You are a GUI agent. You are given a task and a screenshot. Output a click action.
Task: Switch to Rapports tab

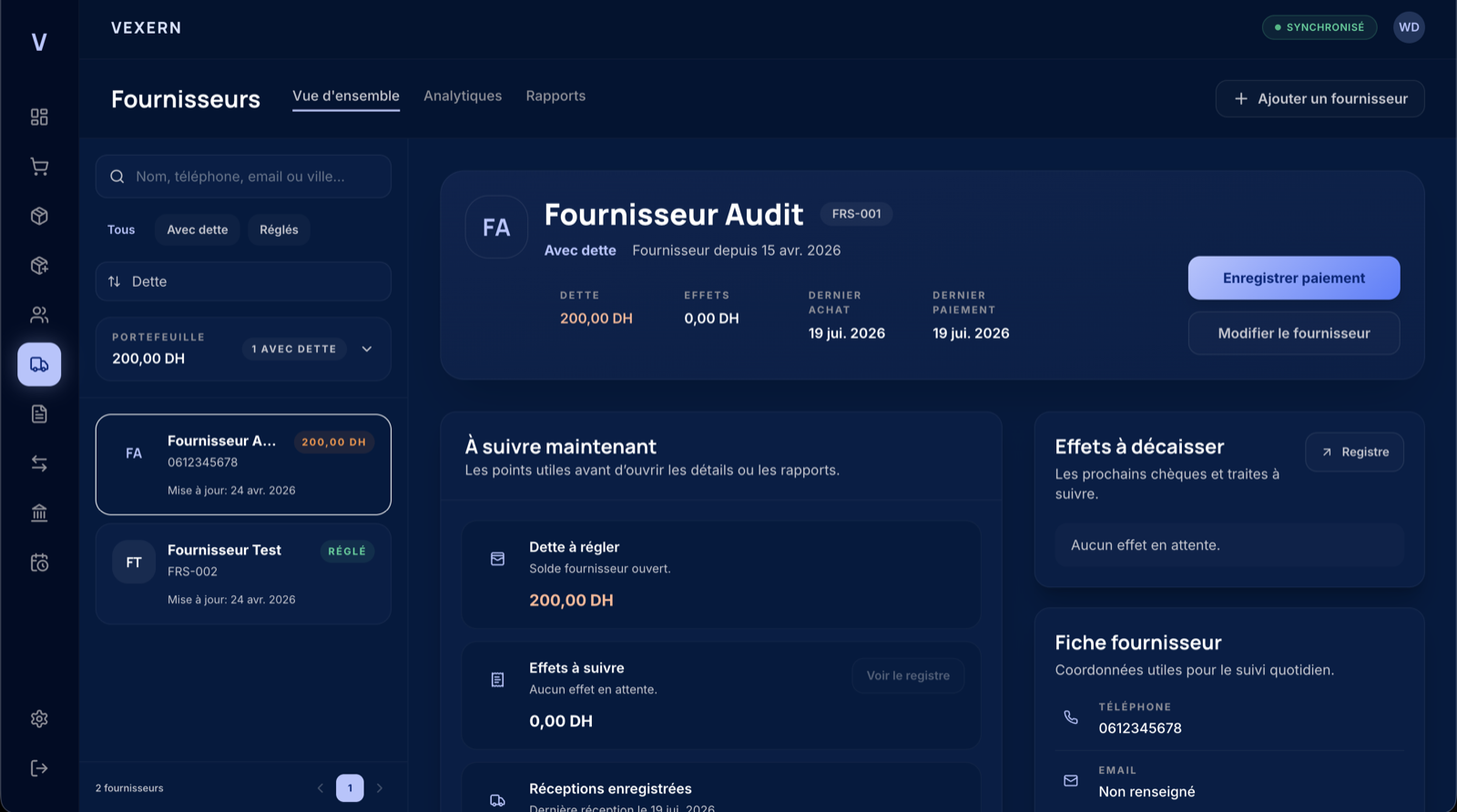[x=555, y=96]
